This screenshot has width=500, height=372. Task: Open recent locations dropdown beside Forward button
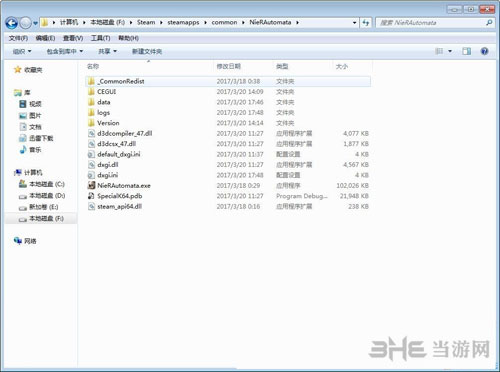(x=35, y=23)
